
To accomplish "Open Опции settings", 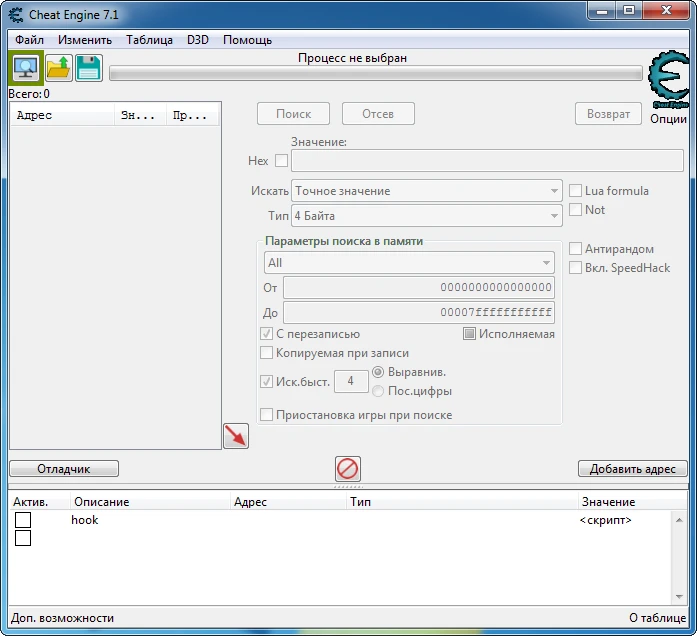I will 669,119.
